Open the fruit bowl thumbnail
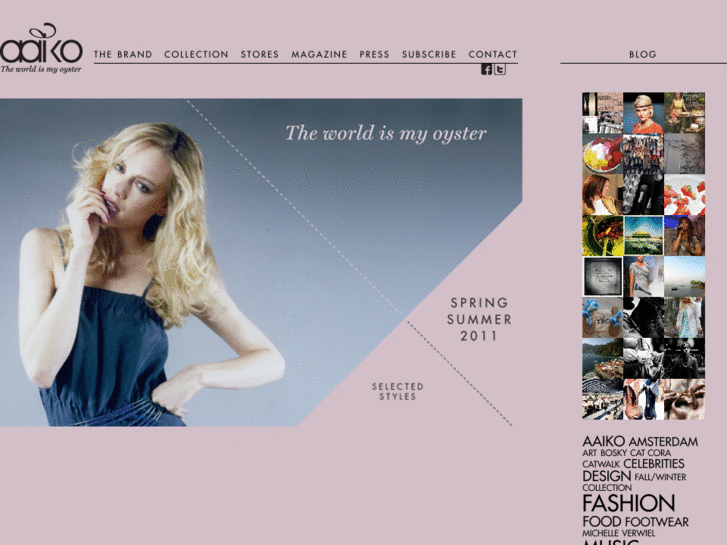 click(602, 154)
